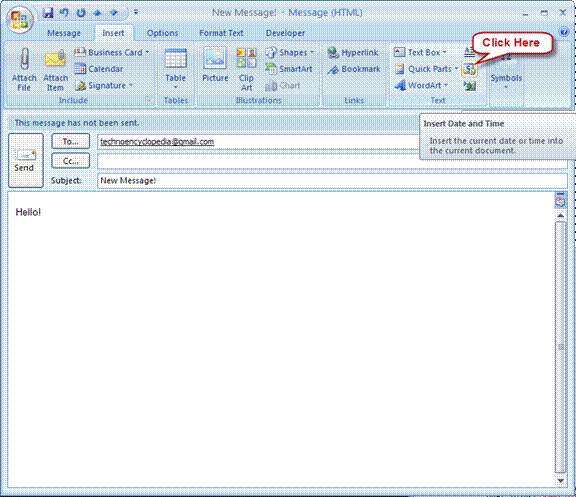Click the Attach Item envelope icon
Screen dimensions: 576x497
pyautogui.click(x=55, y=59)
